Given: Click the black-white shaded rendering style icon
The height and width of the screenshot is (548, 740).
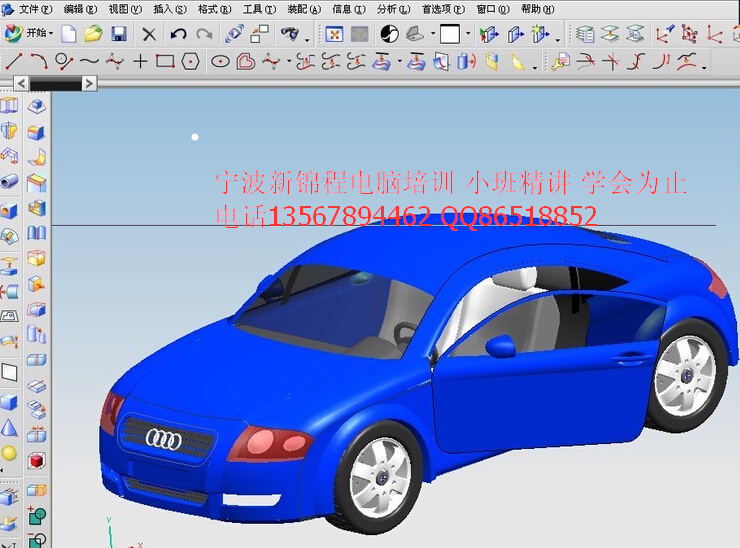Looking at the screenshot, I should tap(389, 34).
